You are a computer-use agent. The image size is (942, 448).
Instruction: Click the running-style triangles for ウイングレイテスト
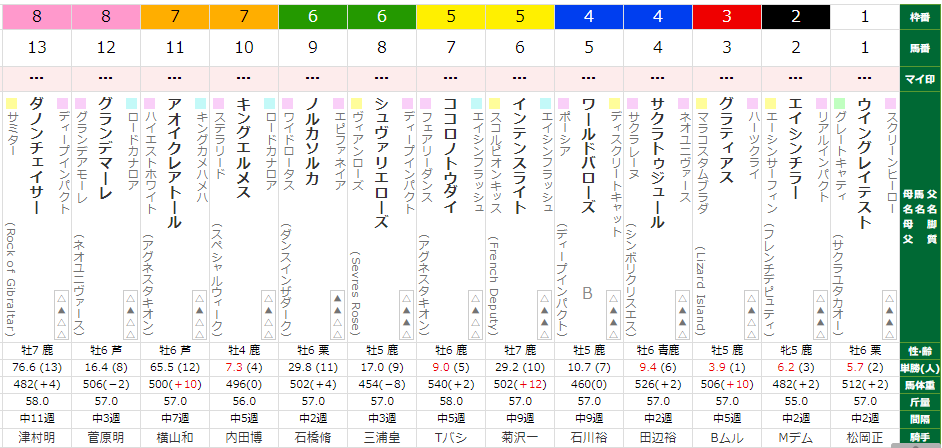888,315
